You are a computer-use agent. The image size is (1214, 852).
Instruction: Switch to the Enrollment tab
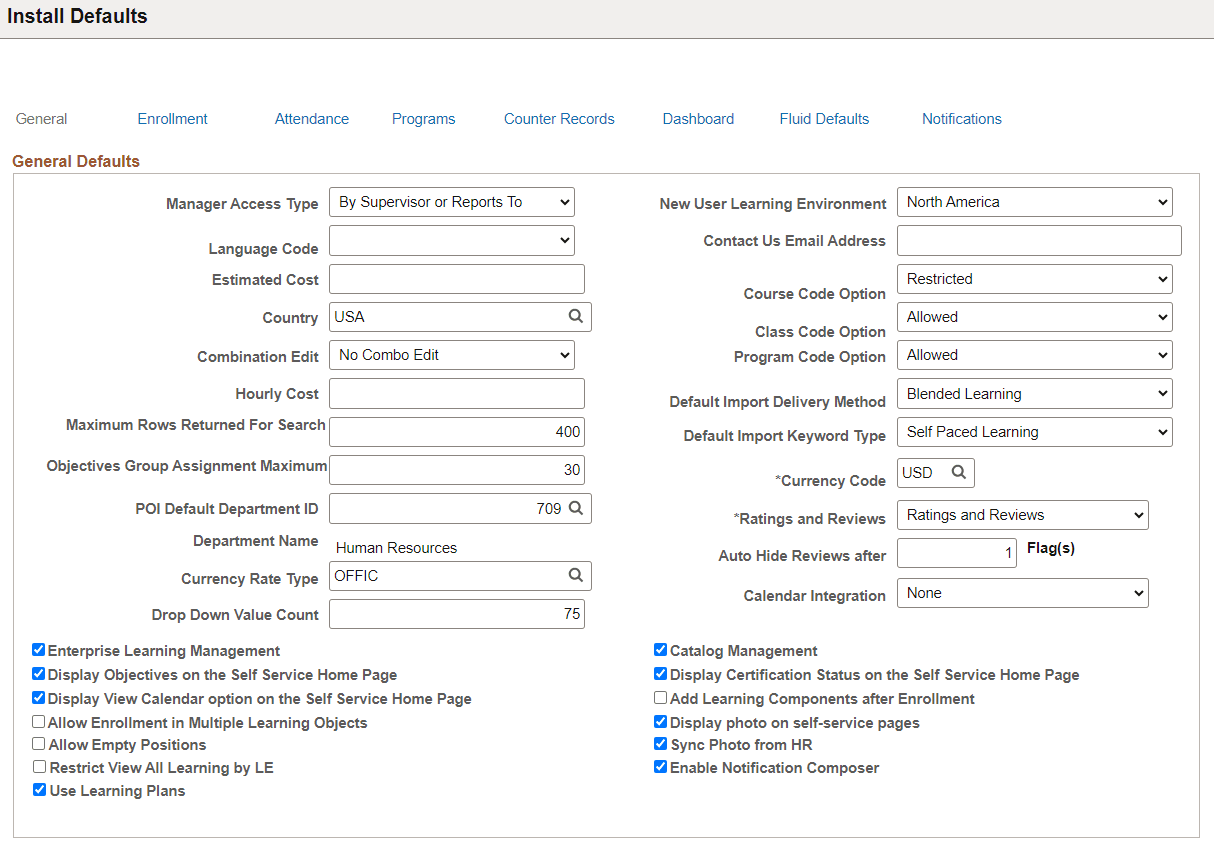[173, 119]
